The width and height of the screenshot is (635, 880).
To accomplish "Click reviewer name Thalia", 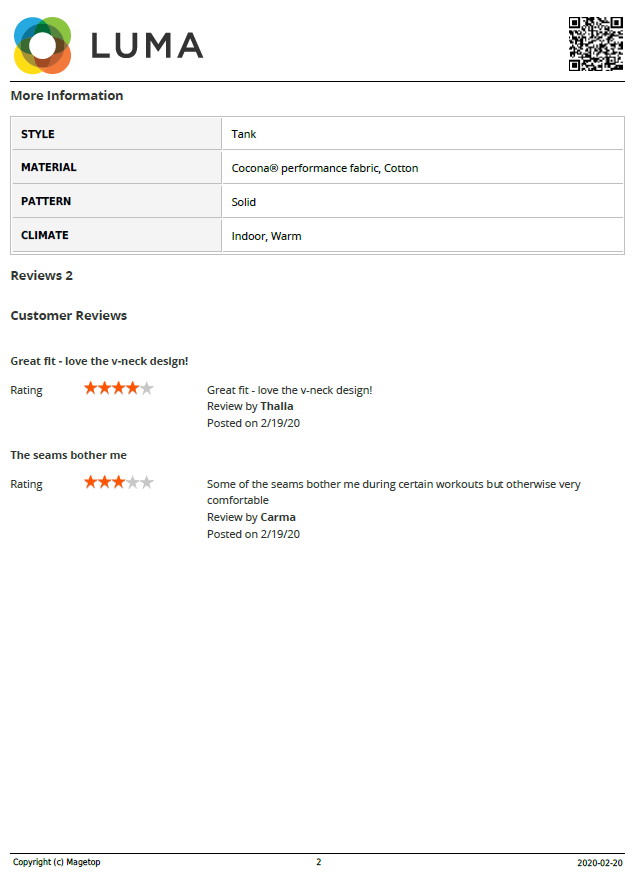I will point(277,407).
